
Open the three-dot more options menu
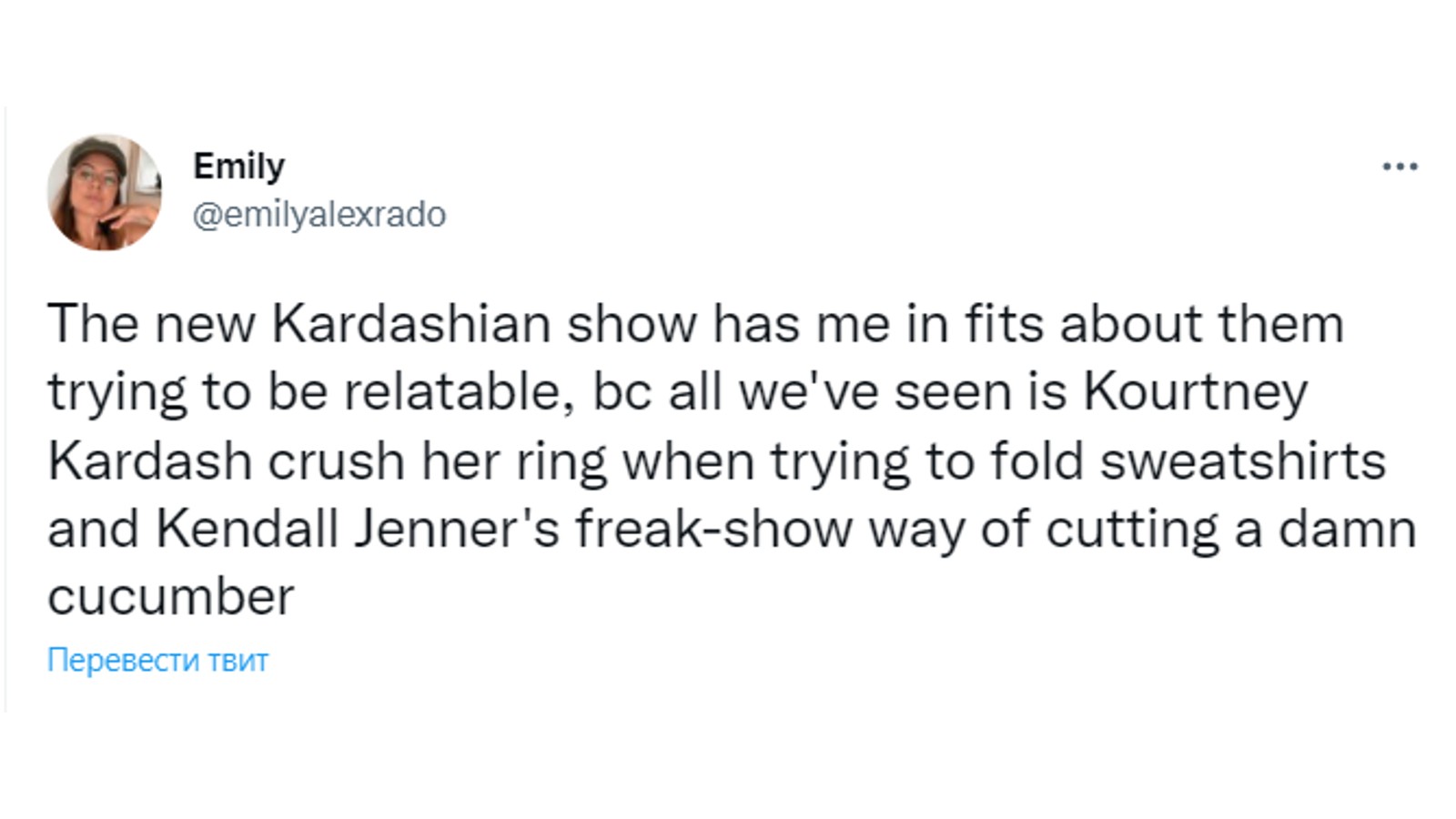pyautogui.click(x=1400, y=167)
